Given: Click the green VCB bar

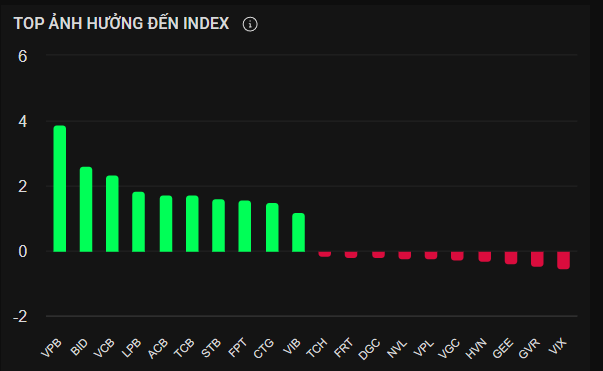Looking at the screenshot, I should coord(112,214).
